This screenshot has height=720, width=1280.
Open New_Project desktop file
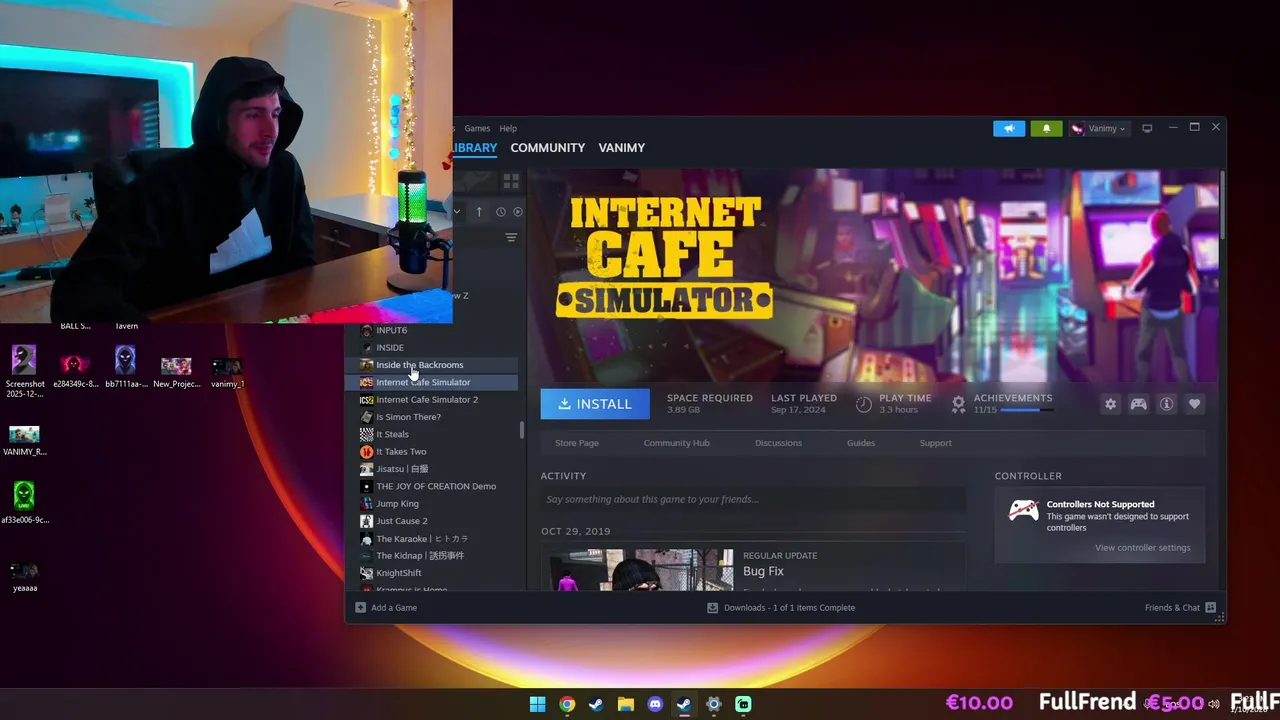176,373
